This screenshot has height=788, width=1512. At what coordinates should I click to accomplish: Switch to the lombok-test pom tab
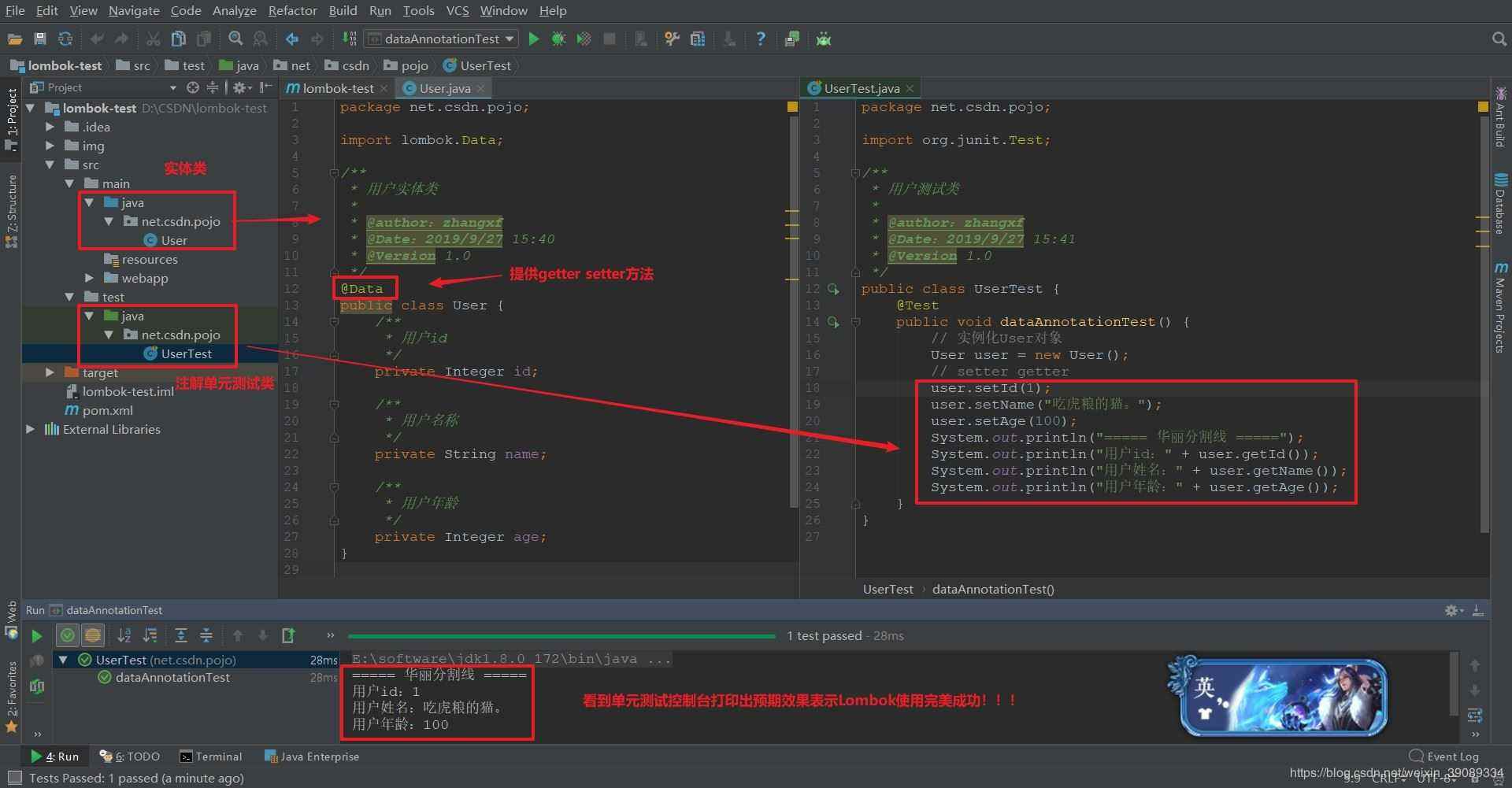click(x=338, y=88)
